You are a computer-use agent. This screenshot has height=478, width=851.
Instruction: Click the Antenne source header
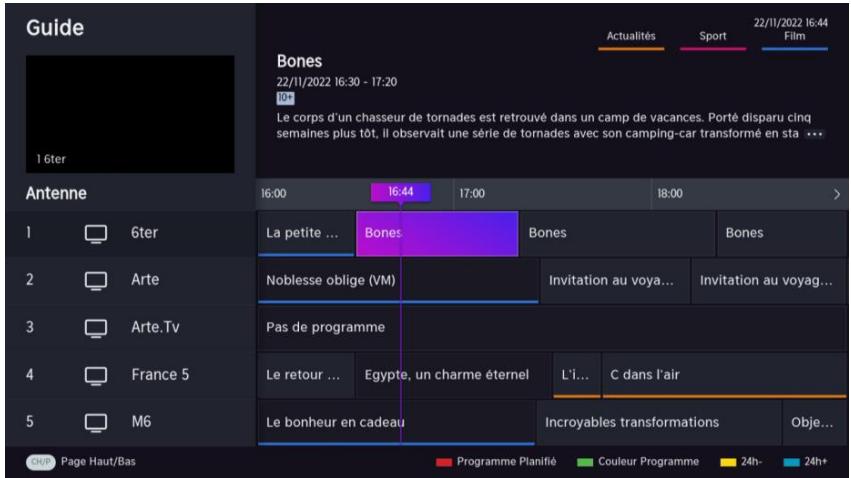[56, 194]
